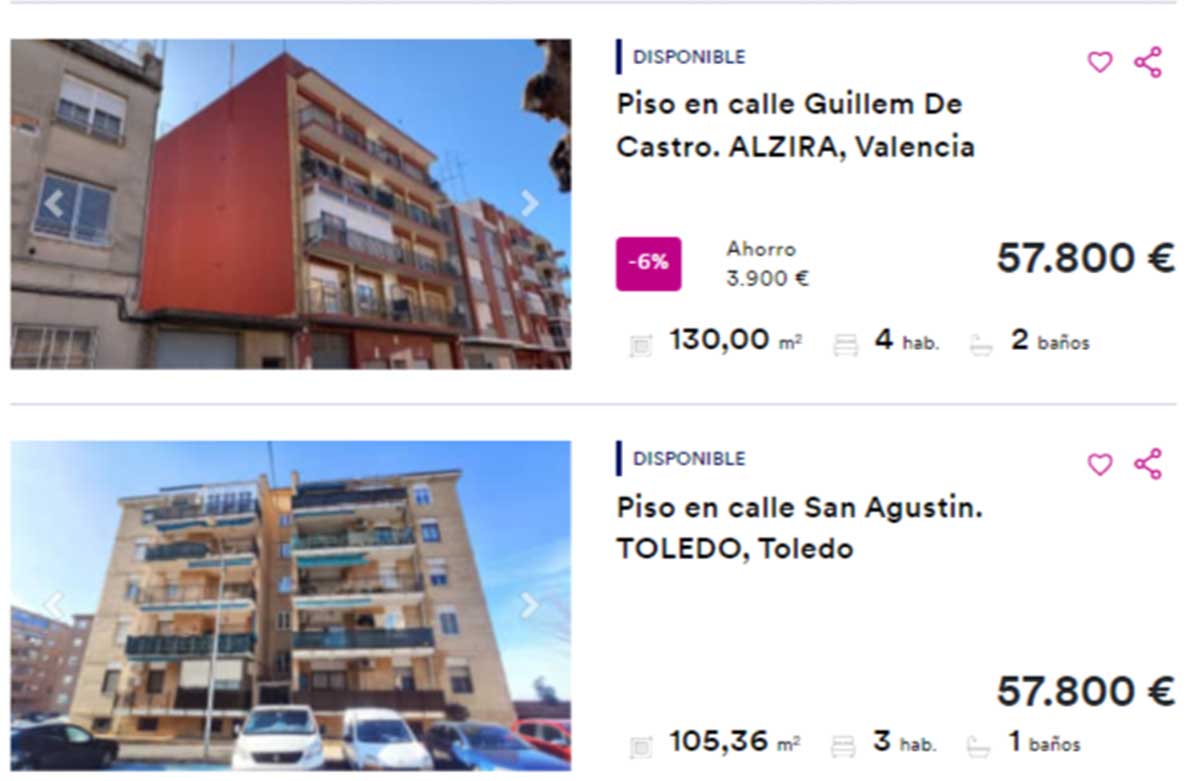Open the Piso en calle Guillem De Castro listing
1200x781 pixels.
tap(796, 125)
